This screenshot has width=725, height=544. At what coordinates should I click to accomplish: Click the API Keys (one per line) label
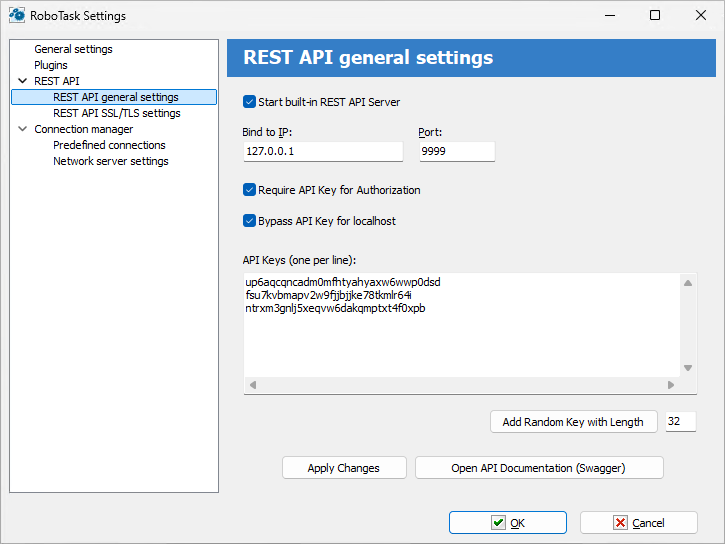(x=299, y=260)
